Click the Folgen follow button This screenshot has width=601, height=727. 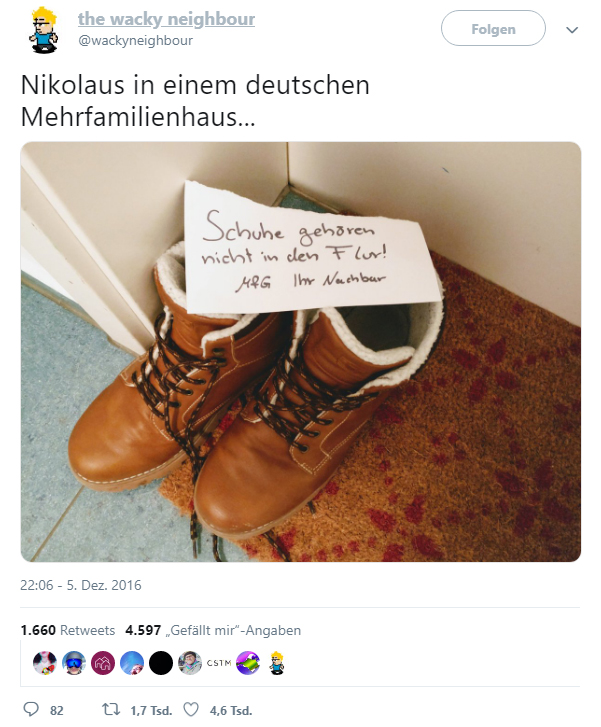pos(493,28)
